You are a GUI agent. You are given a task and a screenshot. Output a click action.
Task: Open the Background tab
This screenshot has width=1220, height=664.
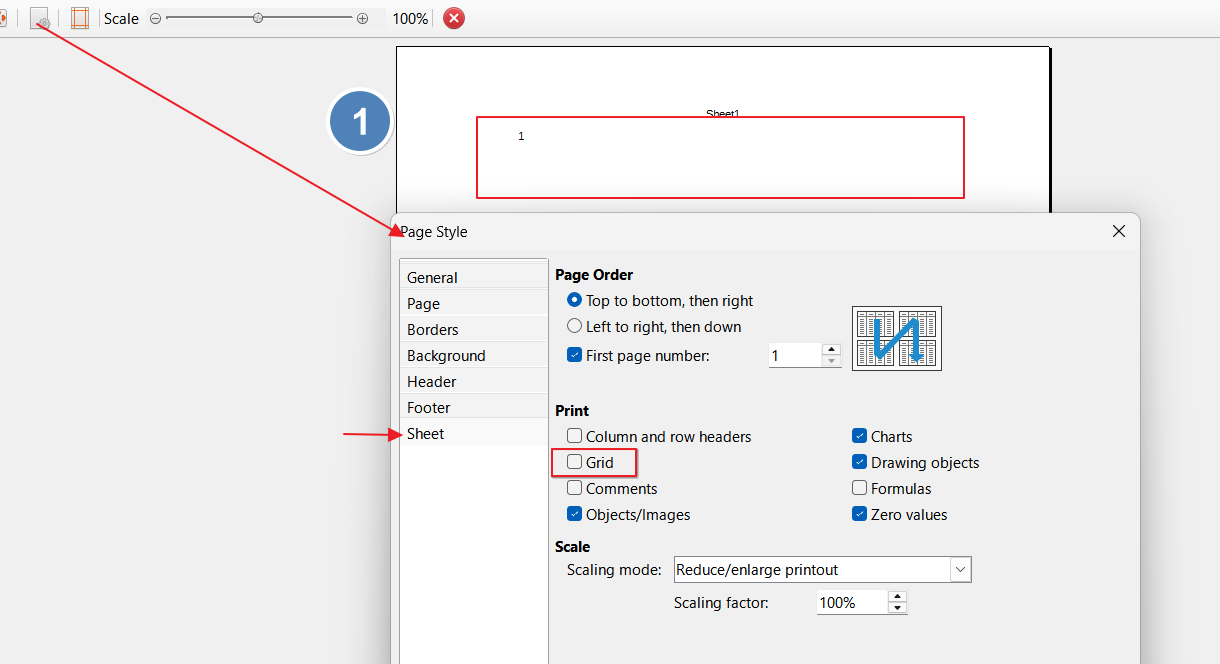(446, 356)
